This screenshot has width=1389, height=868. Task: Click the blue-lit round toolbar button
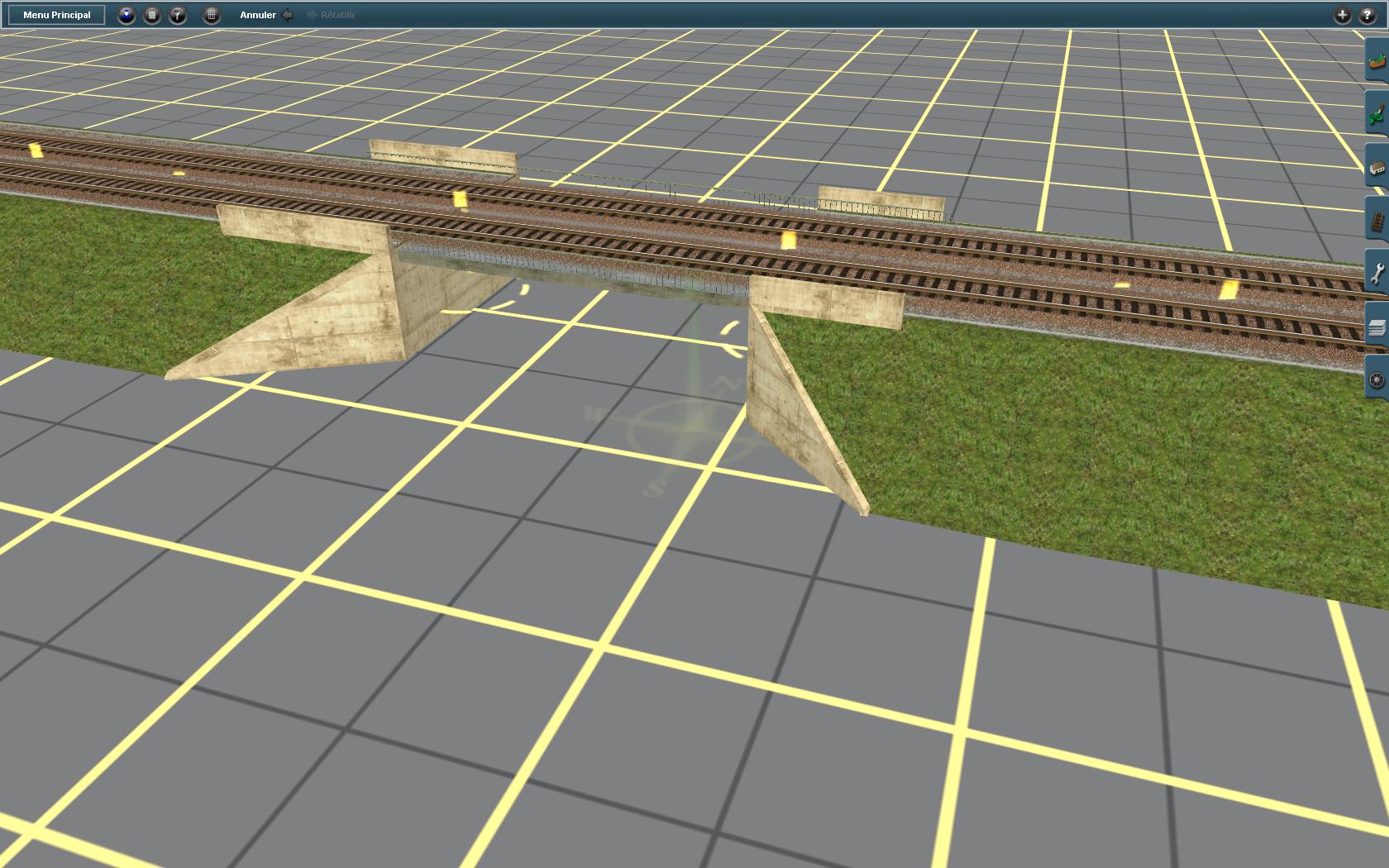126,15
